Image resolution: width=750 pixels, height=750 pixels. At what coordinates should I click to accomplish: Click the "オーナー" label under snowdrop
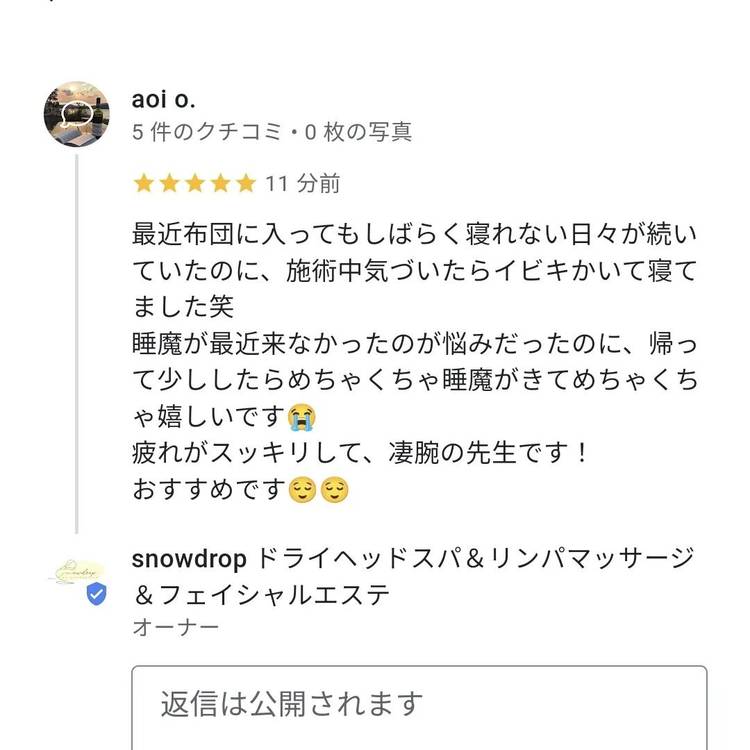pos(175,628)
